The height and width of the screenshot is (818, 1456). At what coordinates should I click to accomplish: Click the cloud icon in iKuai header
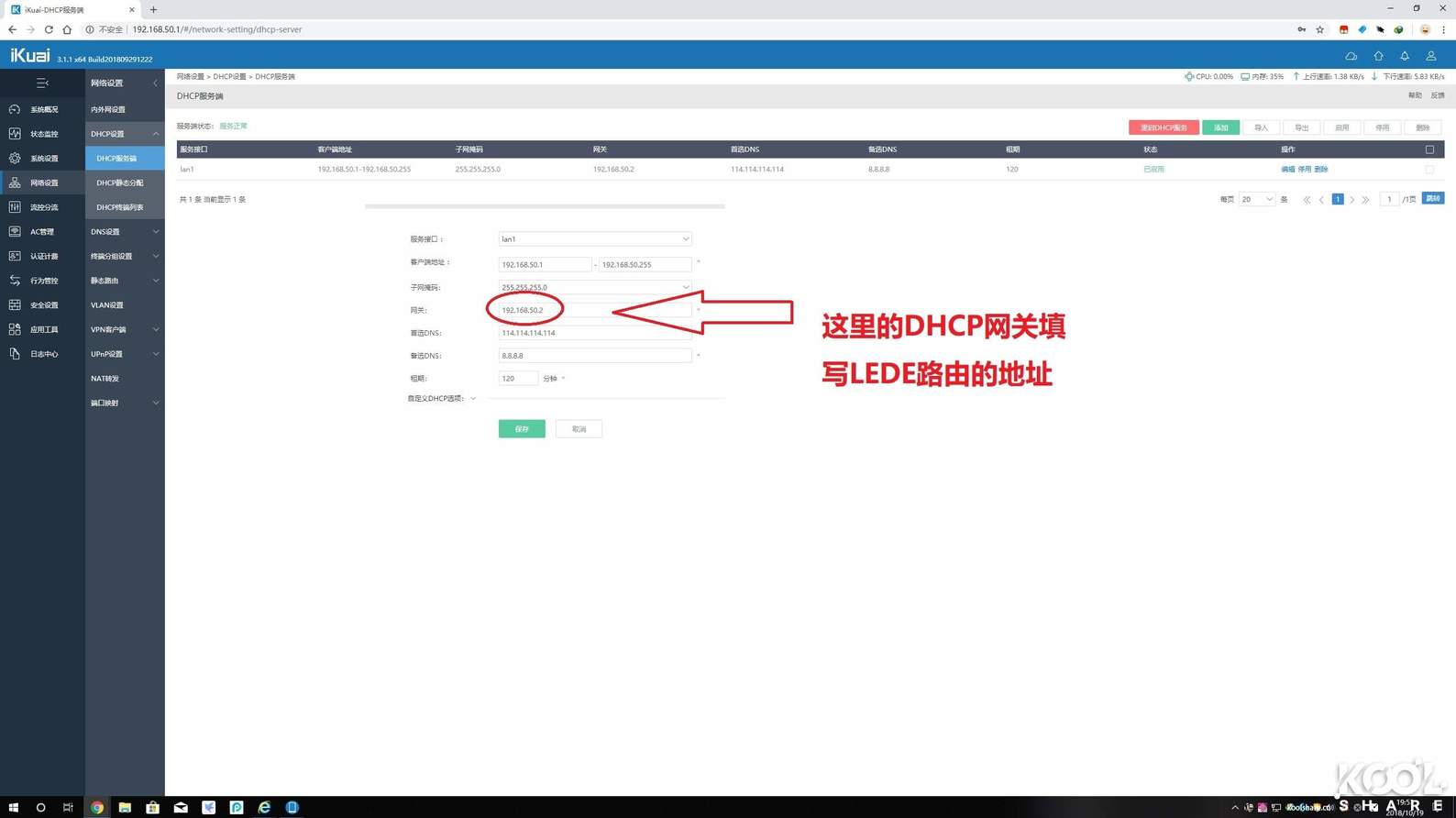[x=1351, y=56]
